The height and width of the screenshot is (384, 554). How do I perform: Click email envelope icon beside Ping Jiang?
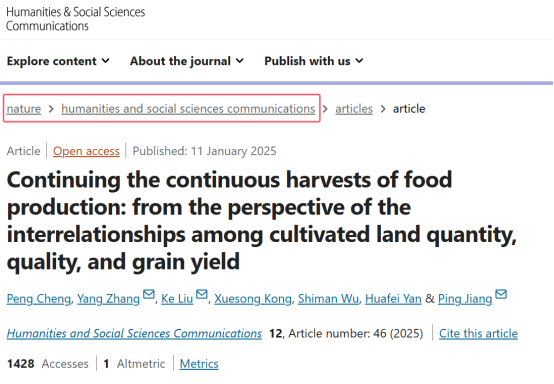(x=501, y=294)
